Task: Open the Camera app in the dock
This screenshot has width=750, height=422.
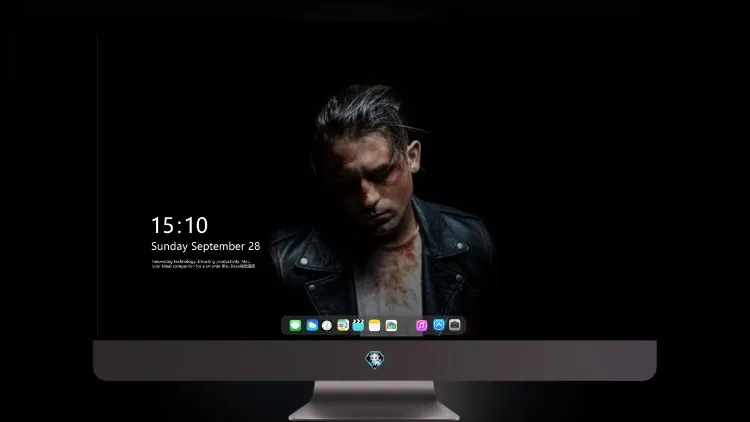Action: [x=455, y=325]
